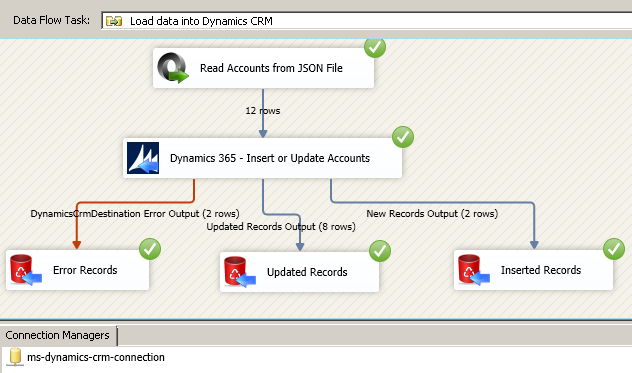Viewport: 632px width, 373px height.
Task: Click success checkmark on Updated Records
Action: (x=380, y=251)
